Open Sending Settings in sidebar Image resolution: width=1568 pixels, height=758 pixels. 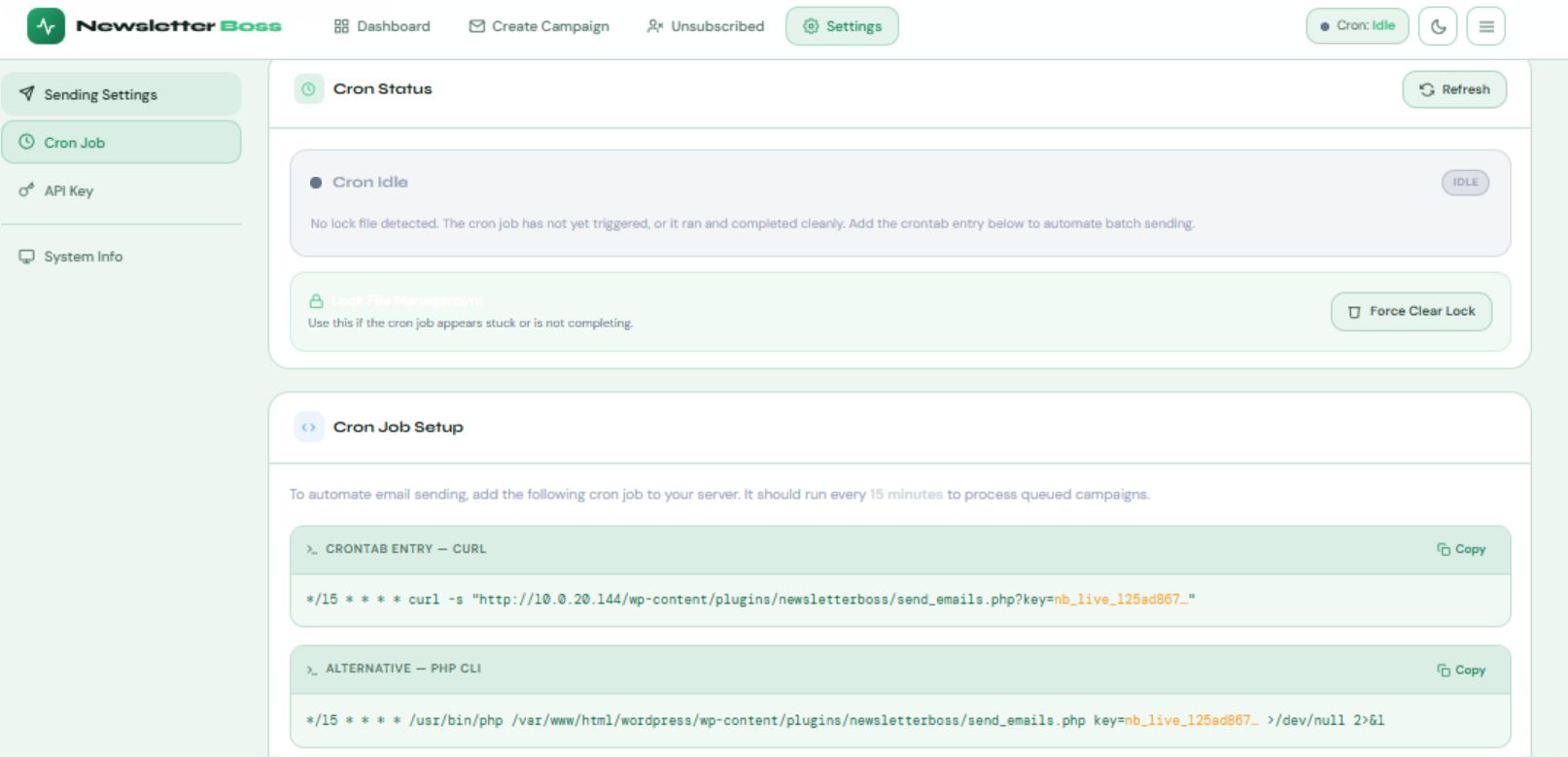tap(122, 94)
